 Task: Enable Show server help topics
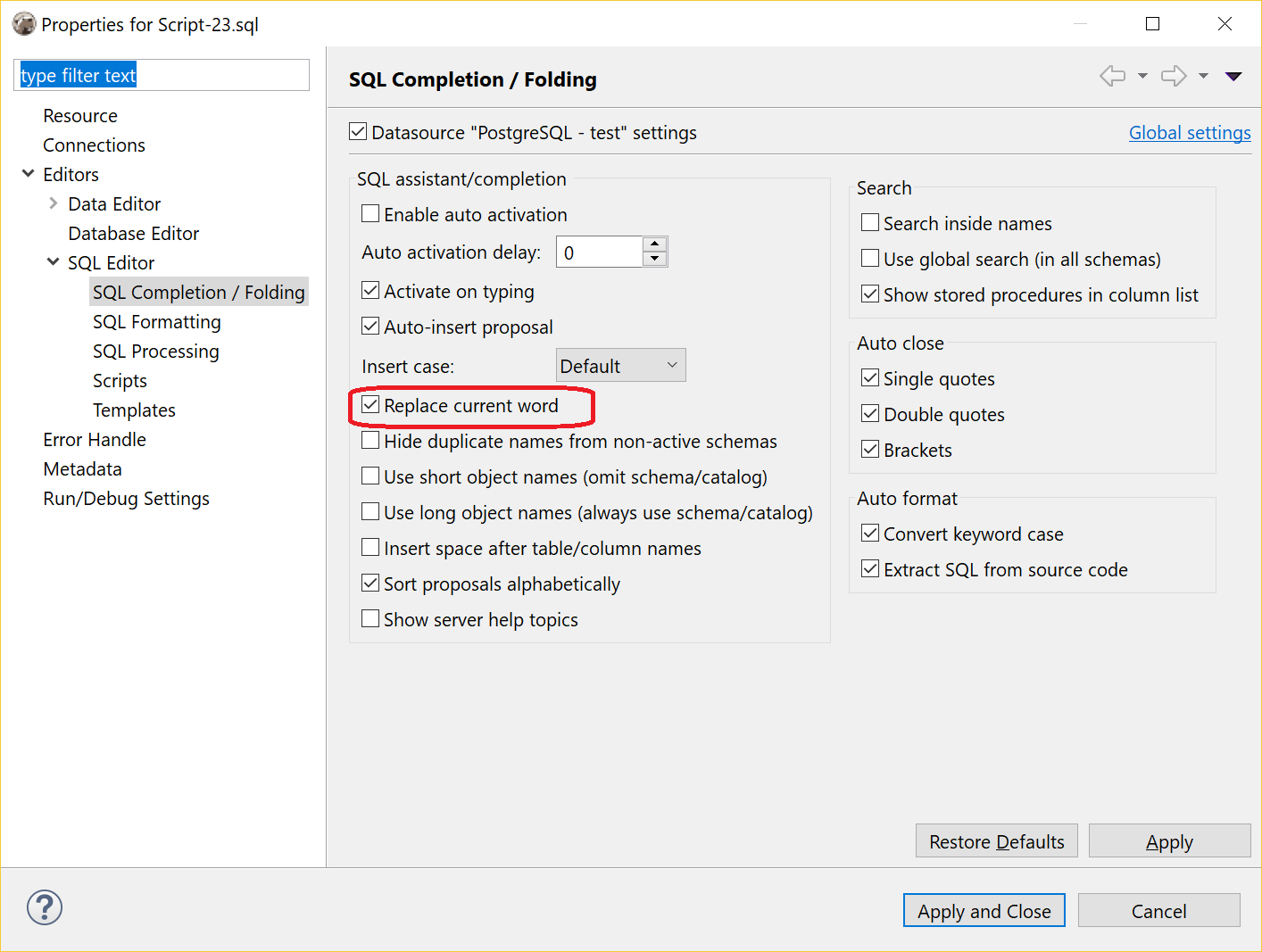[370, 617]
